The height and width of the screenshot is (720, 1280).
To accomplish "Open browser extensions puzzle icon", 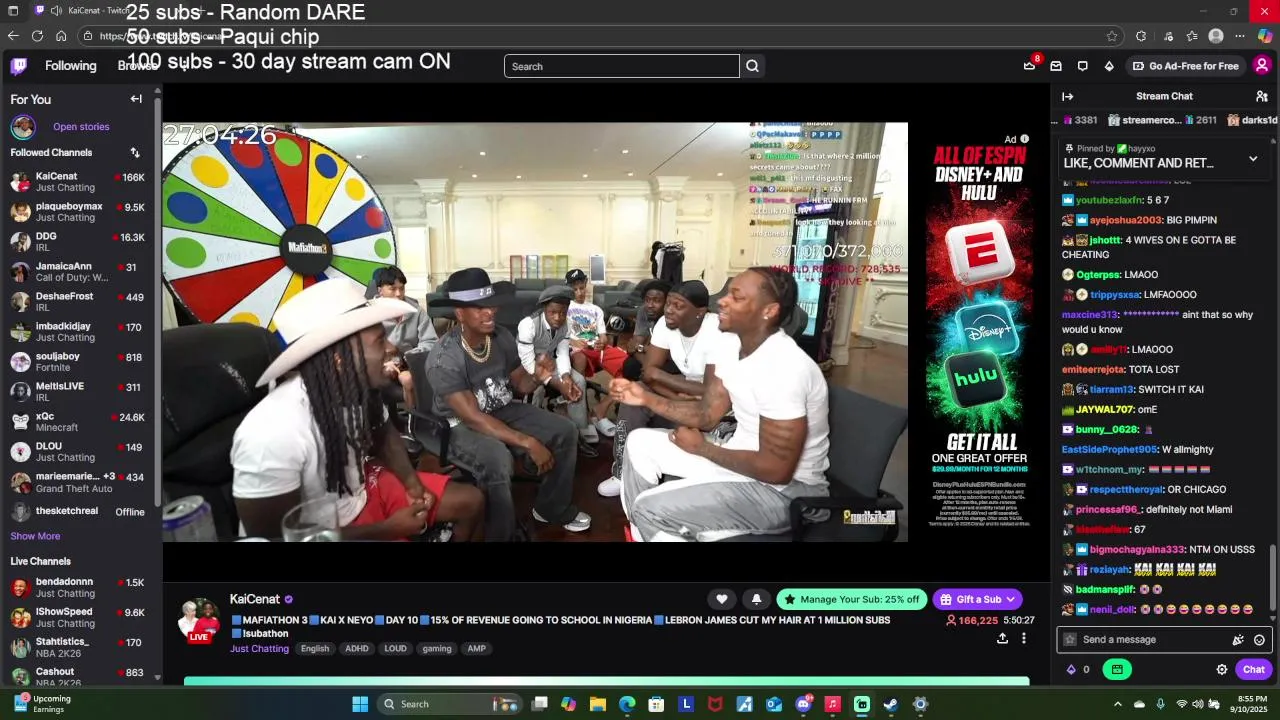I will [1141, 36].
